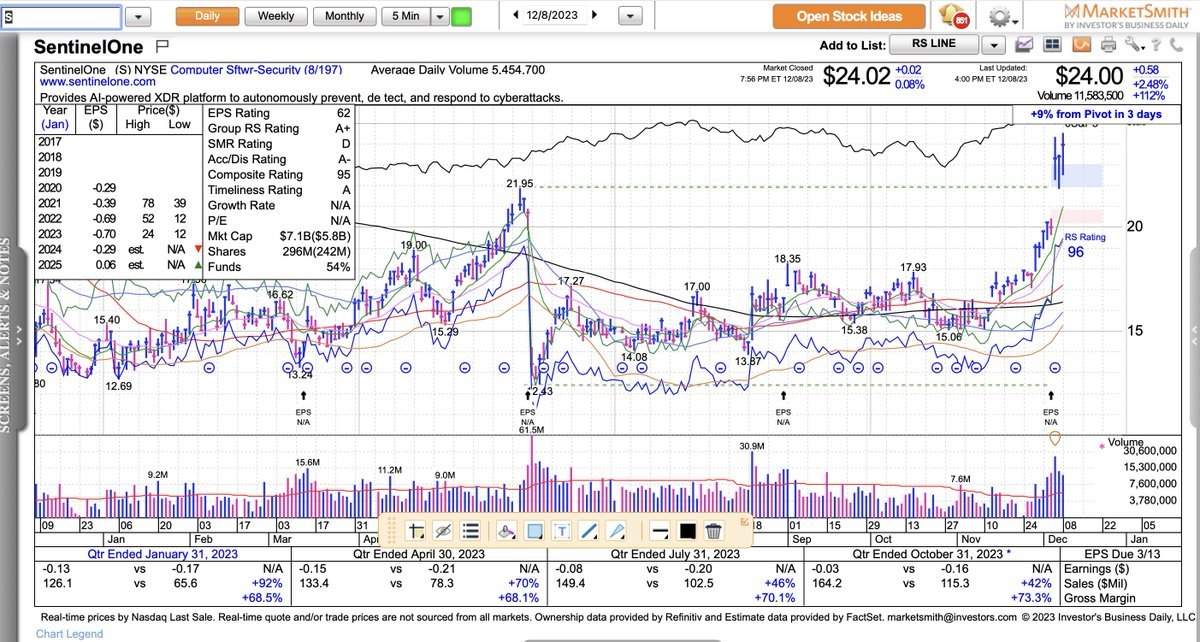This screenshot has width=1200, height=642.
Task: Open the Chart Legend link
Action: click(69, 634)
